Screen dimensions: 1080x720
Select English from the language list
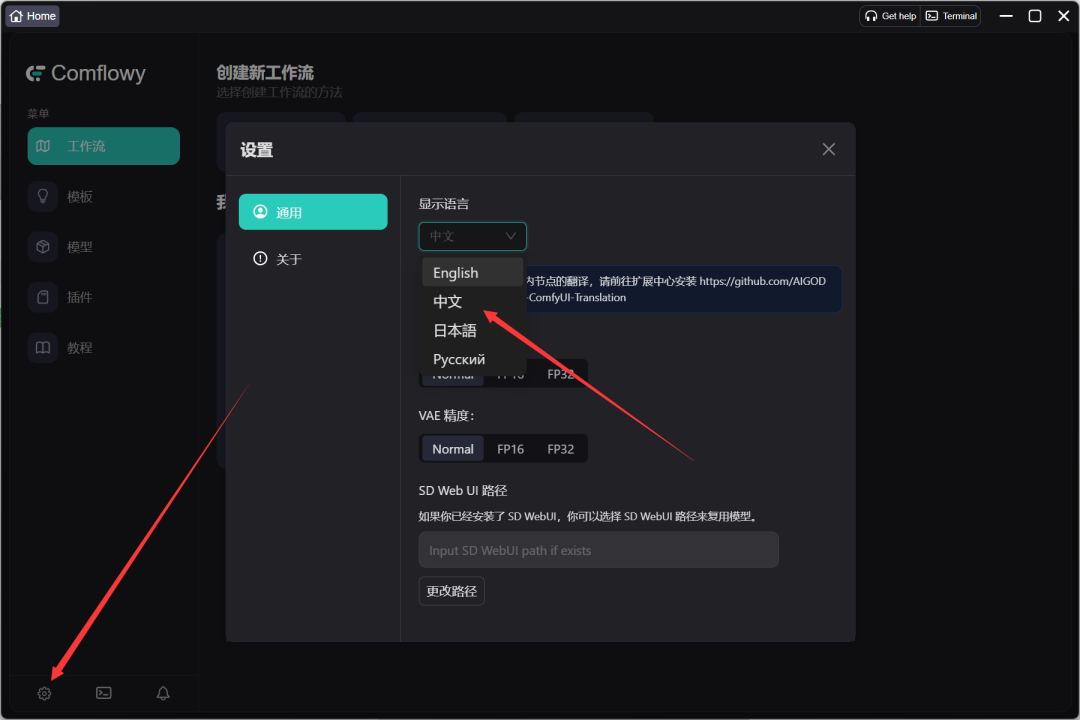point(457,272)
